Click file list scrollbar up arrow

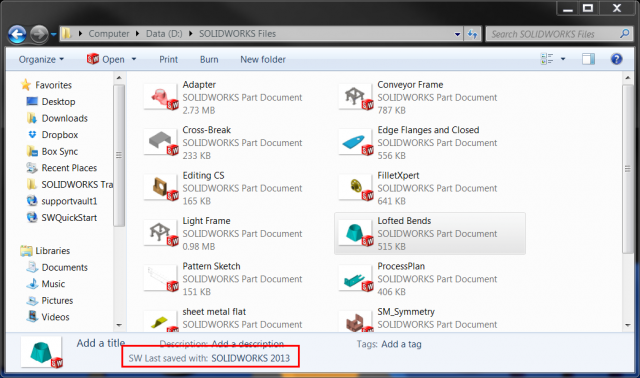[x=628, y=78]
